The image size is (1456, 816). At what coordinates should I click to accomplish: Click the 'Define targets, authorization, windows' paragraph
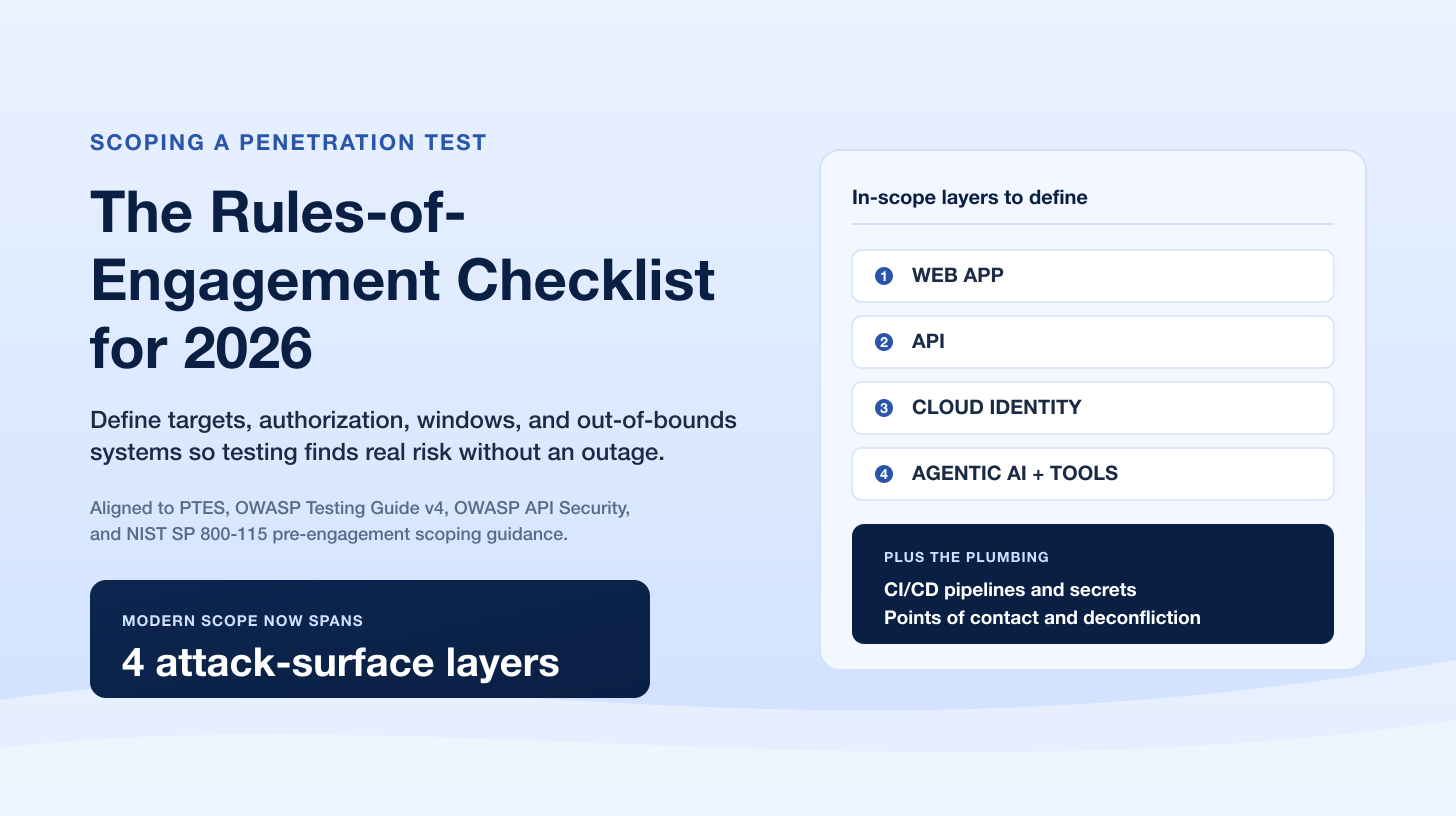(x=413, y=436)
